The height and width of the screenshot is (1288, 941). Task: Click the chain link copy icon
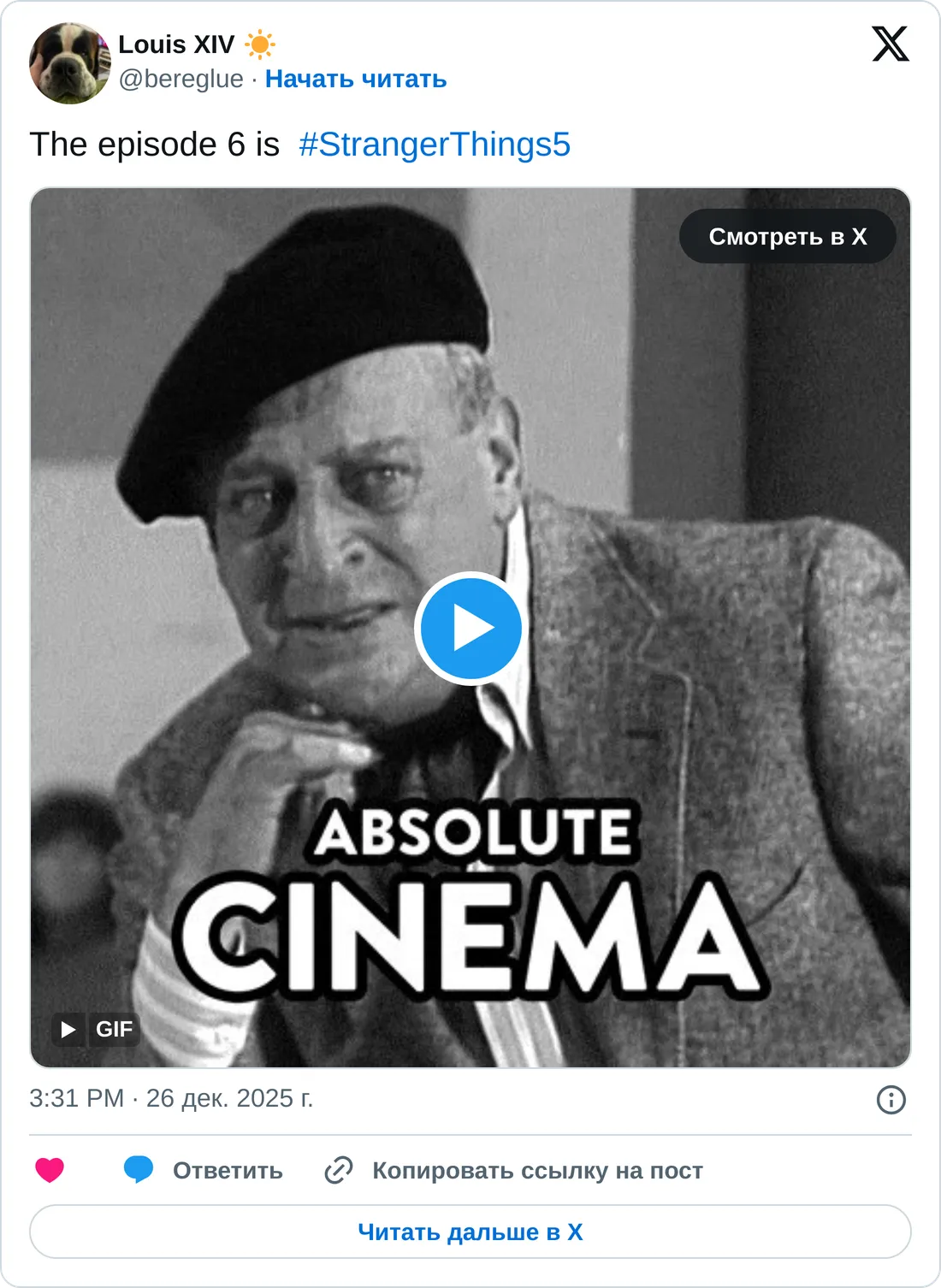pyautogui.click(x=339, y=1170)
